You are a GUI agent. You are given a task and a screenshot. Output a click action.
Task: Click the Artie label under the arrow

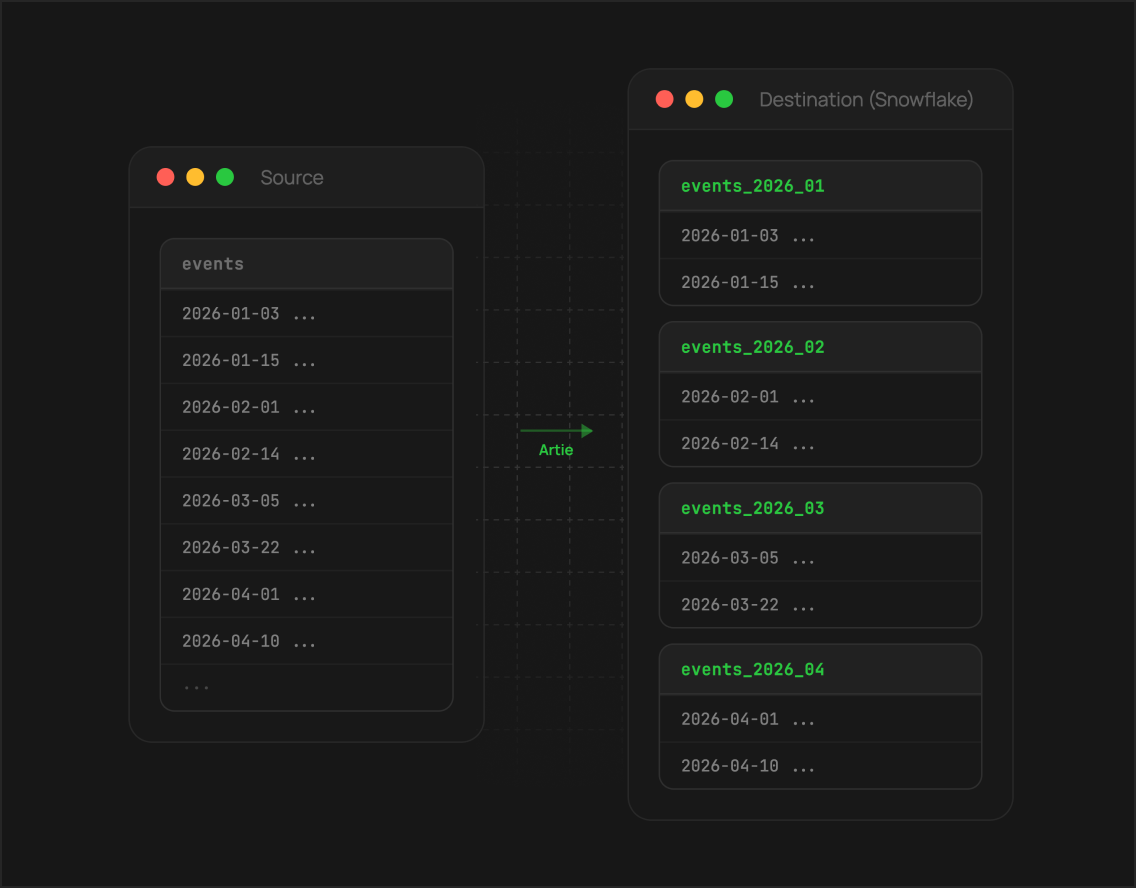(x=556, y=450)
